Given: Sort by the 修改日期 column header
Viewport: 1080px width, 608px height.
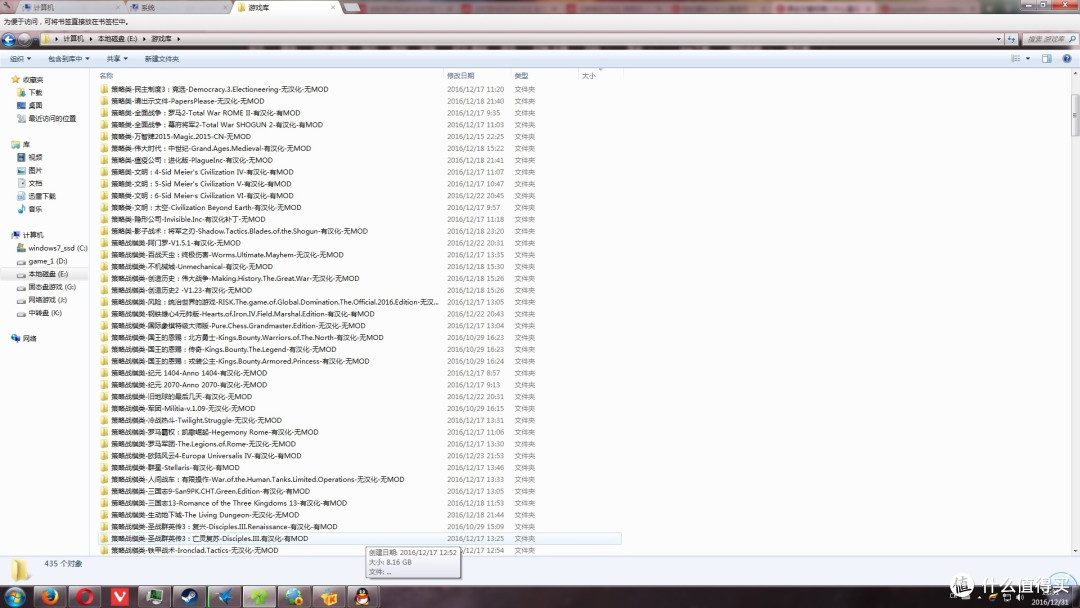Looking at the screenshot, I should [460, 76].
